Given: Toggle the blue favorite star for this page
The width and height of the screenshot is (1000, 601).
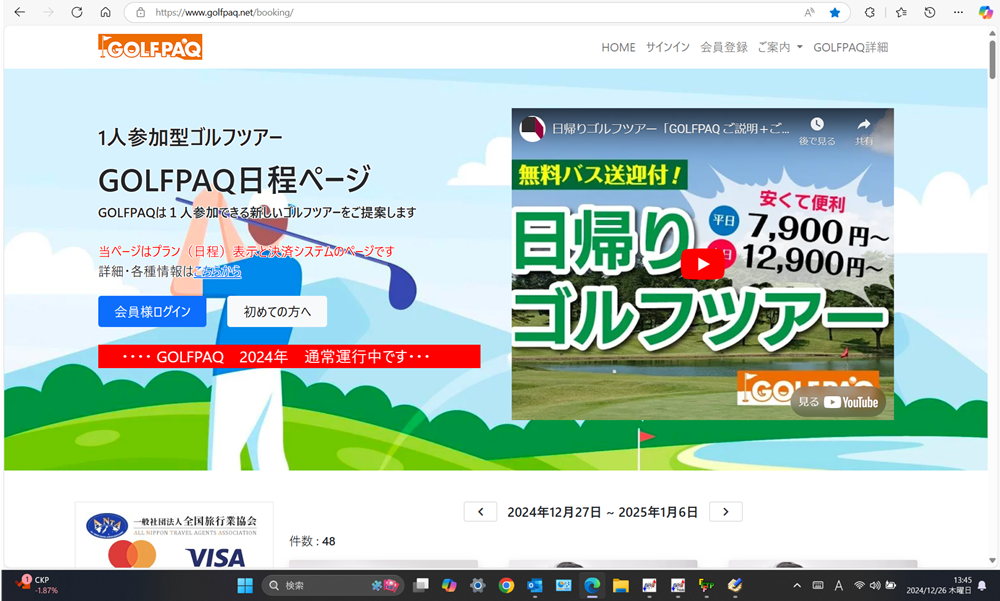Looking at the screenshot, I should (x=834, y=12).
